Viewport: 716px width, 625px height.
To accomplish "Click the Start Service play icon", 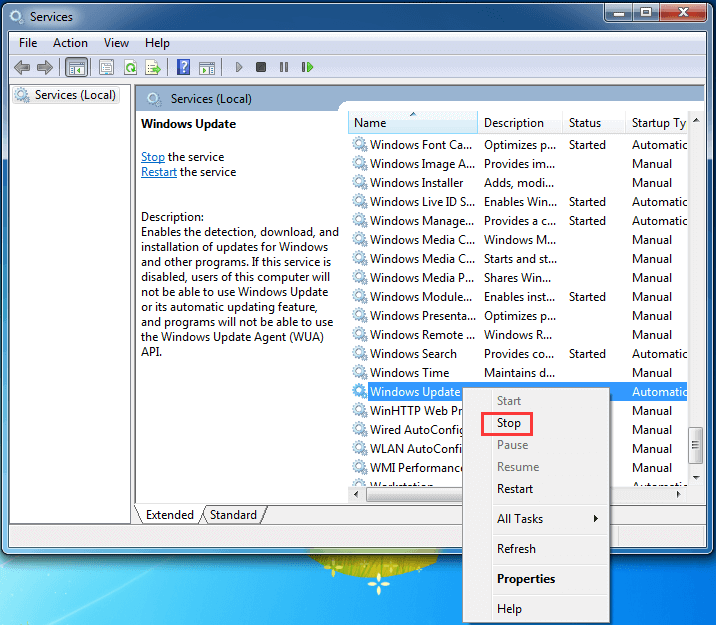I will [238, 68].
